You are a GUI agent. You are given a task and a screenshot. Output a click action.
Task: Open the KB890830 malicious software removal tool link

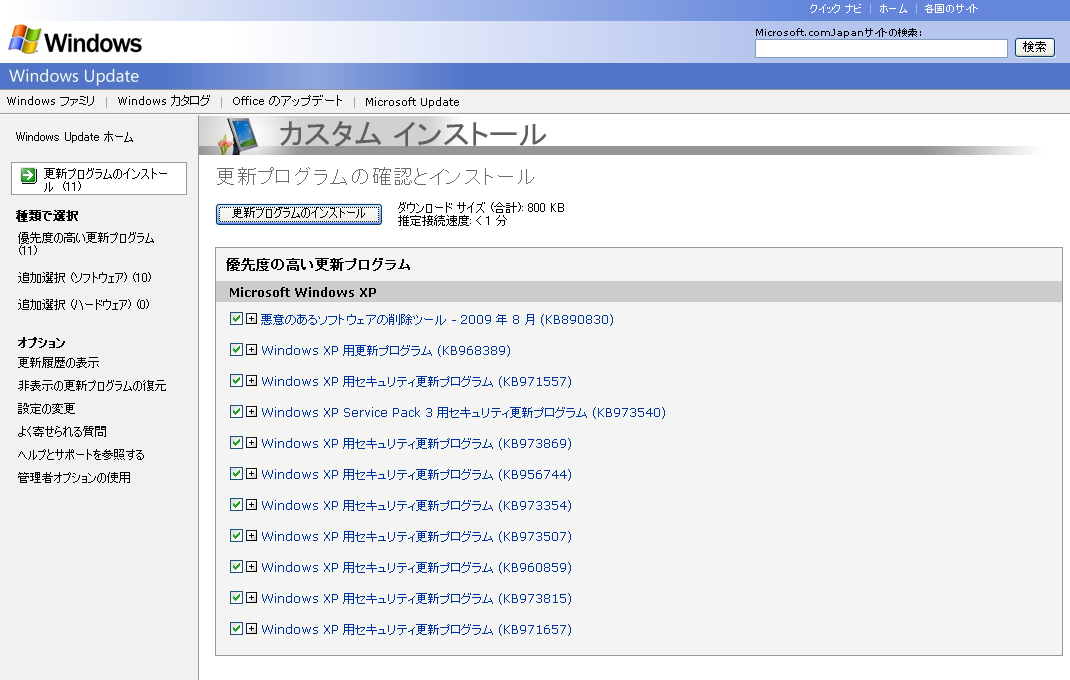(x=437, y=320)
